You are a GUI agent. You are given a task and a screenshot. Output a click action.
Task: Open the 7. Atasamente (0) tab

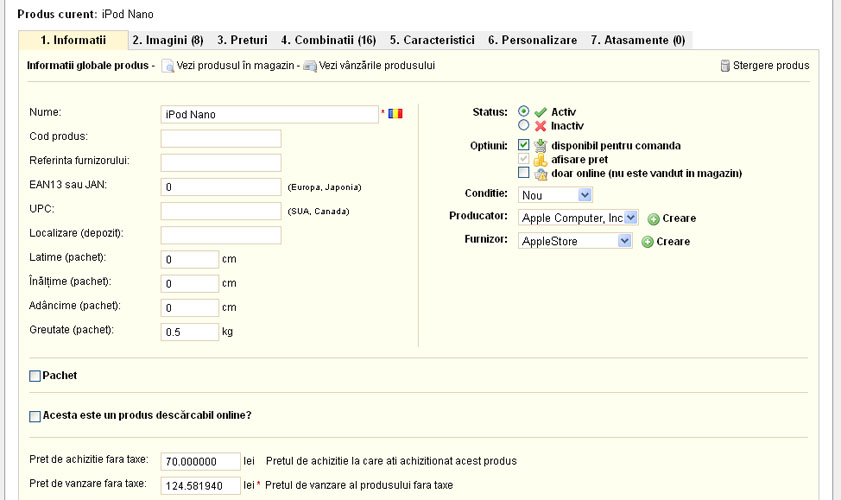tap(638, 40)
